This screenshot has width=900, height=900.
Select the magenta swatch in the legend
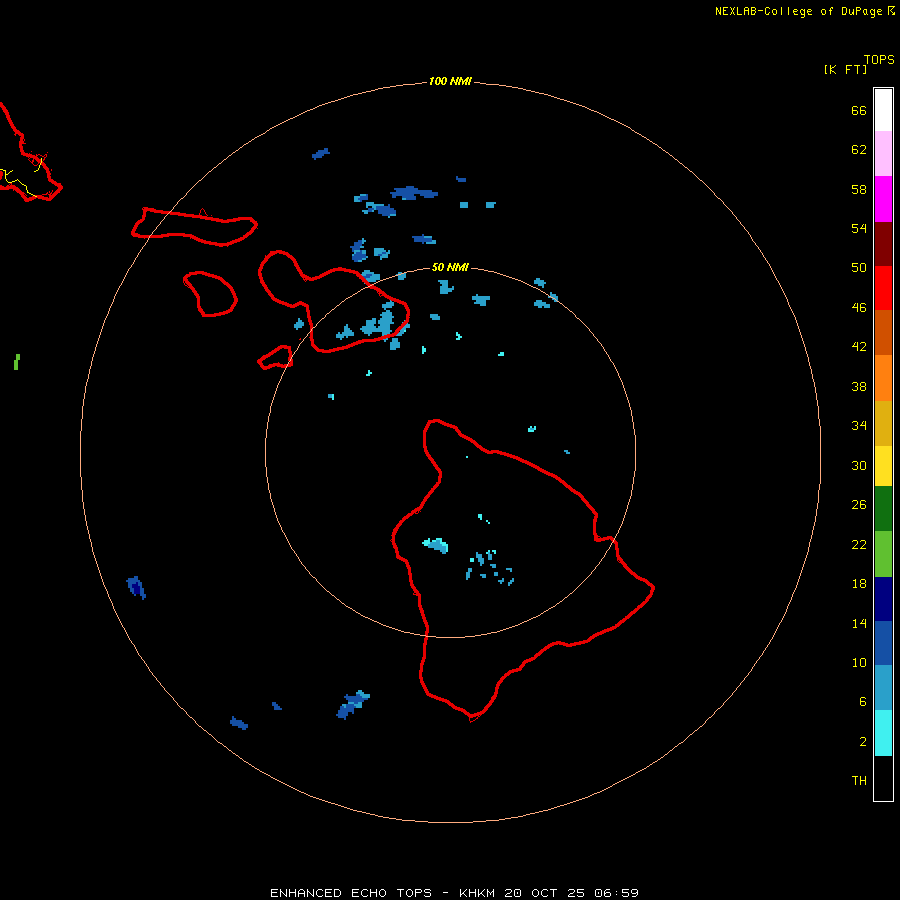click(x=883, y=199)
